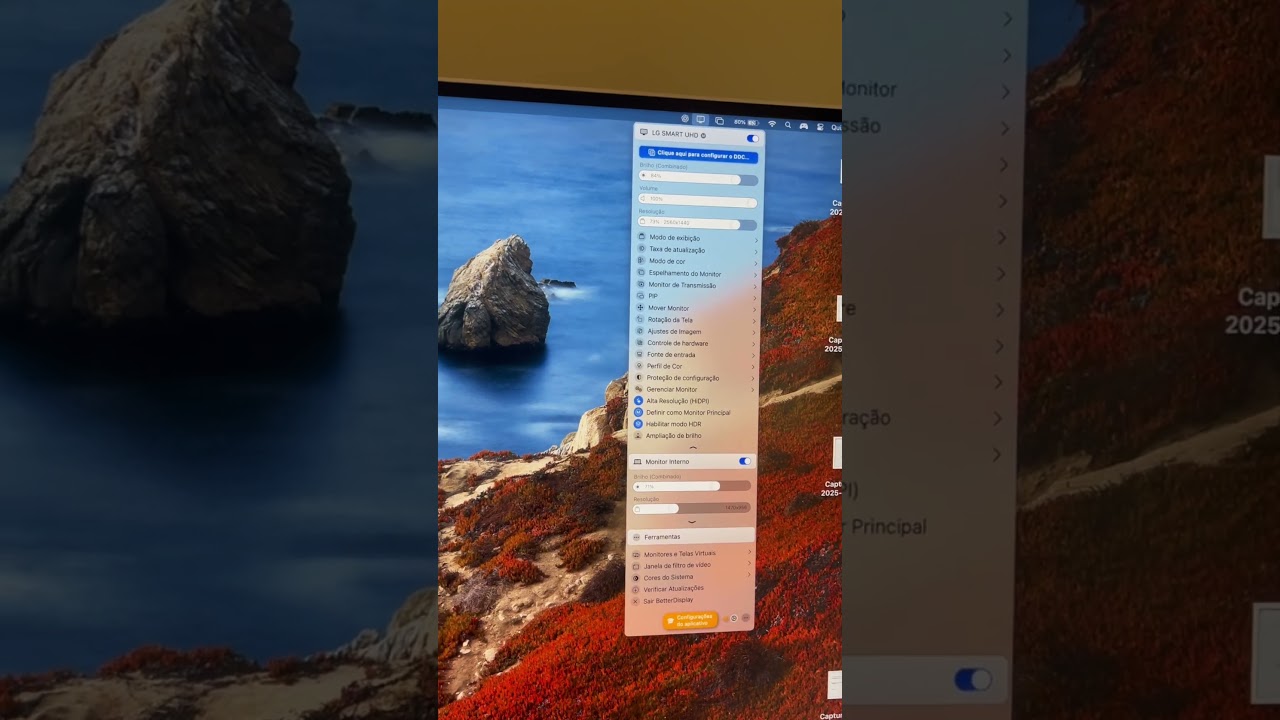Click the gear icon next to LG SMART UHD
Viewport: 1280px width, 720px height.
tap(704, 134)
